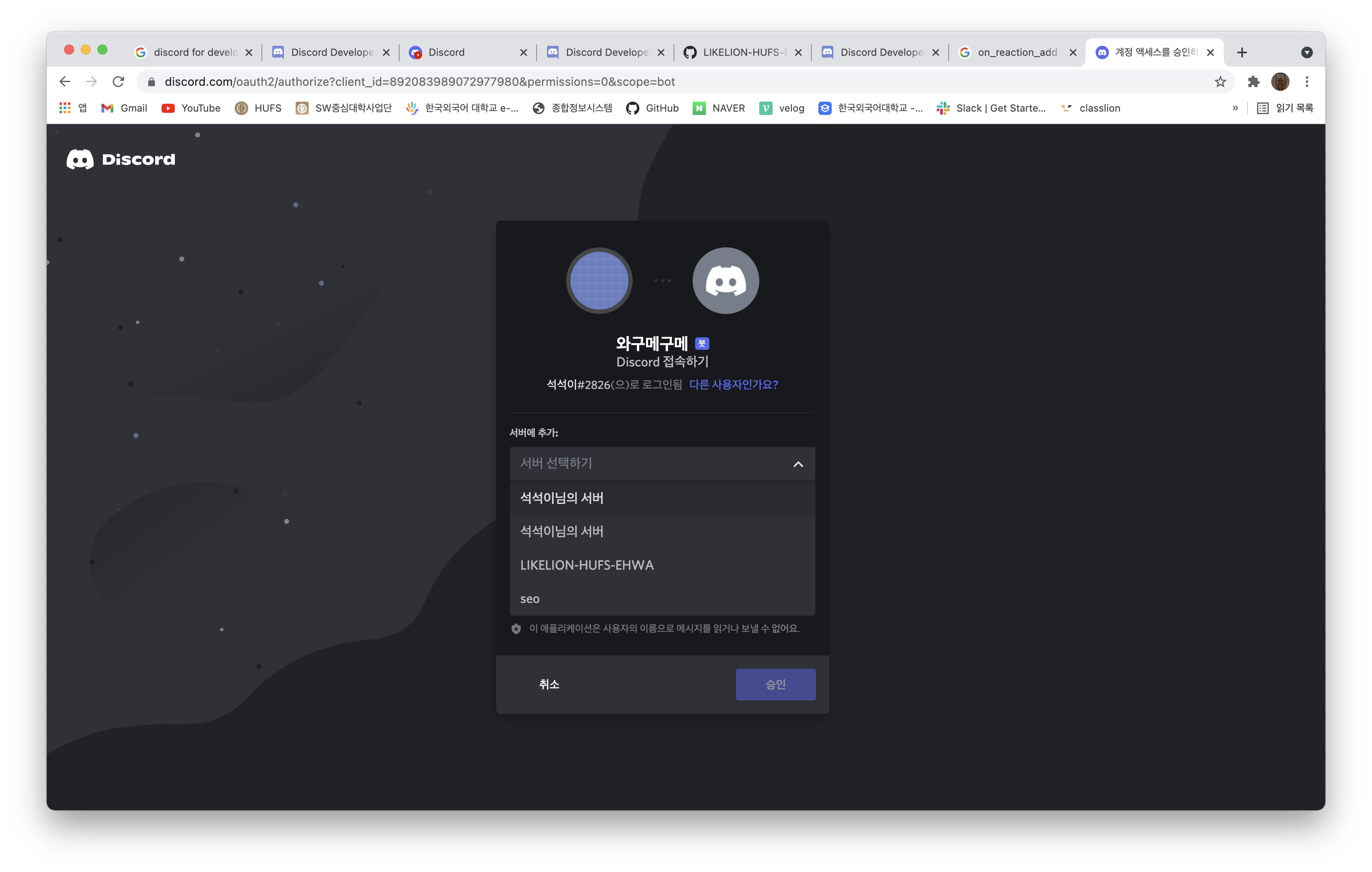Open the 읽기 목록 reading list

[1285, 108]
